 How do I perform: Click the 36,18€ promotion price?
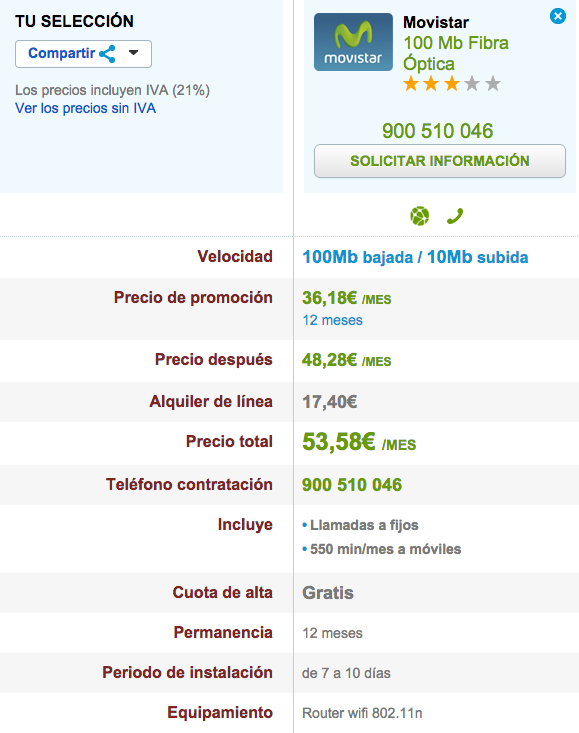click(347, 298)
